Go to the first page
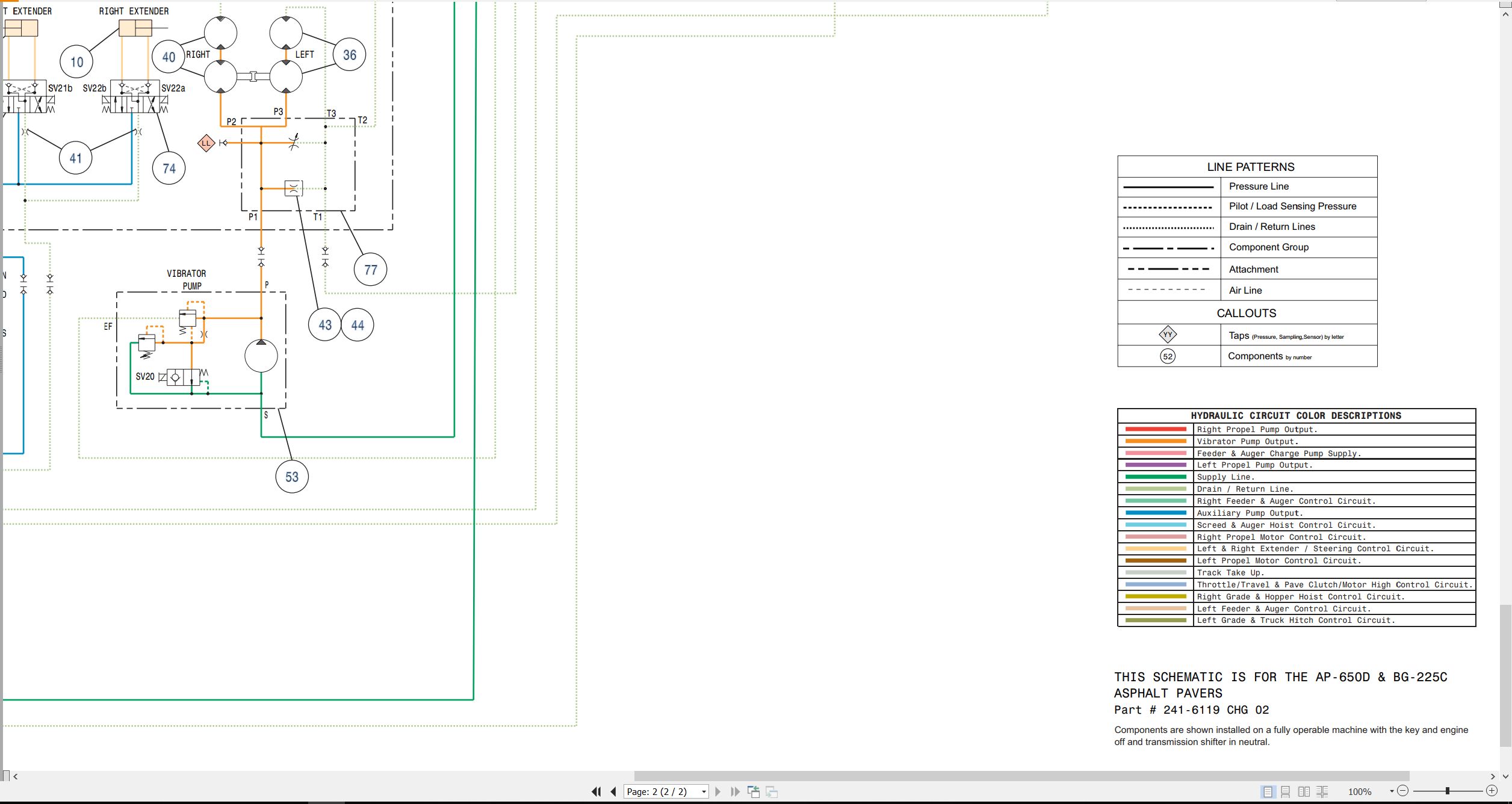Screen dimensions: 1512x804 tap(596, 792)
